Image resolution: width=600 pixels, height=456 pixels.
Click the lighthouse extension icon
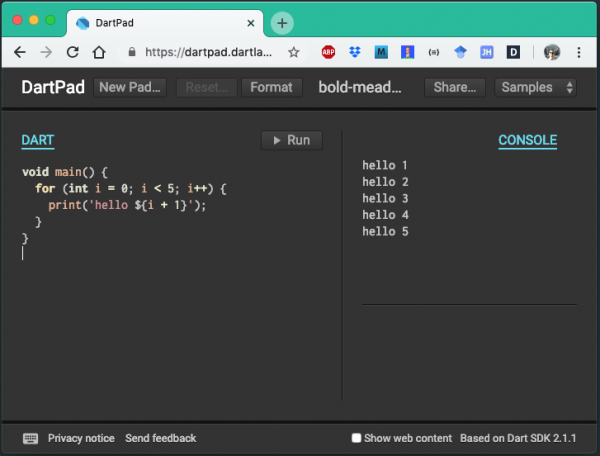(x=408, y=52)
